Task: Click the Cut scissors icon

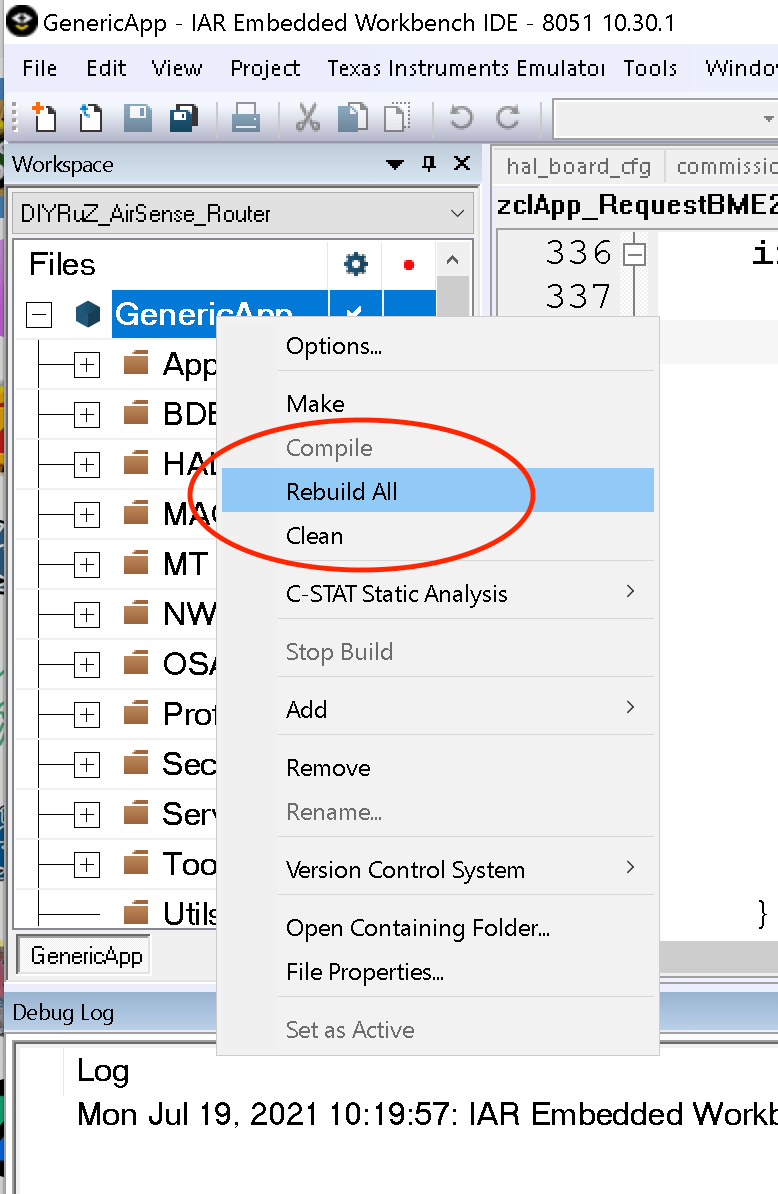Action: click(x=308, y=118)
